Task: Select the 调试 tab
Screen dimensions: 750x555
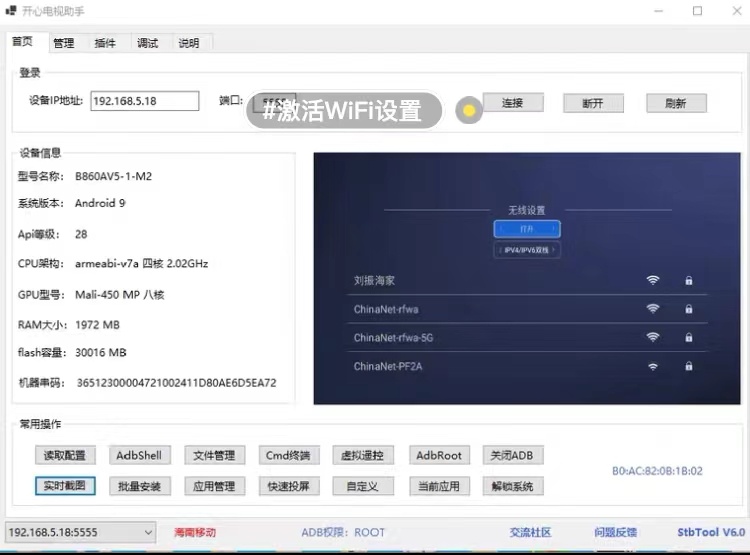Action: pos(147,43)
